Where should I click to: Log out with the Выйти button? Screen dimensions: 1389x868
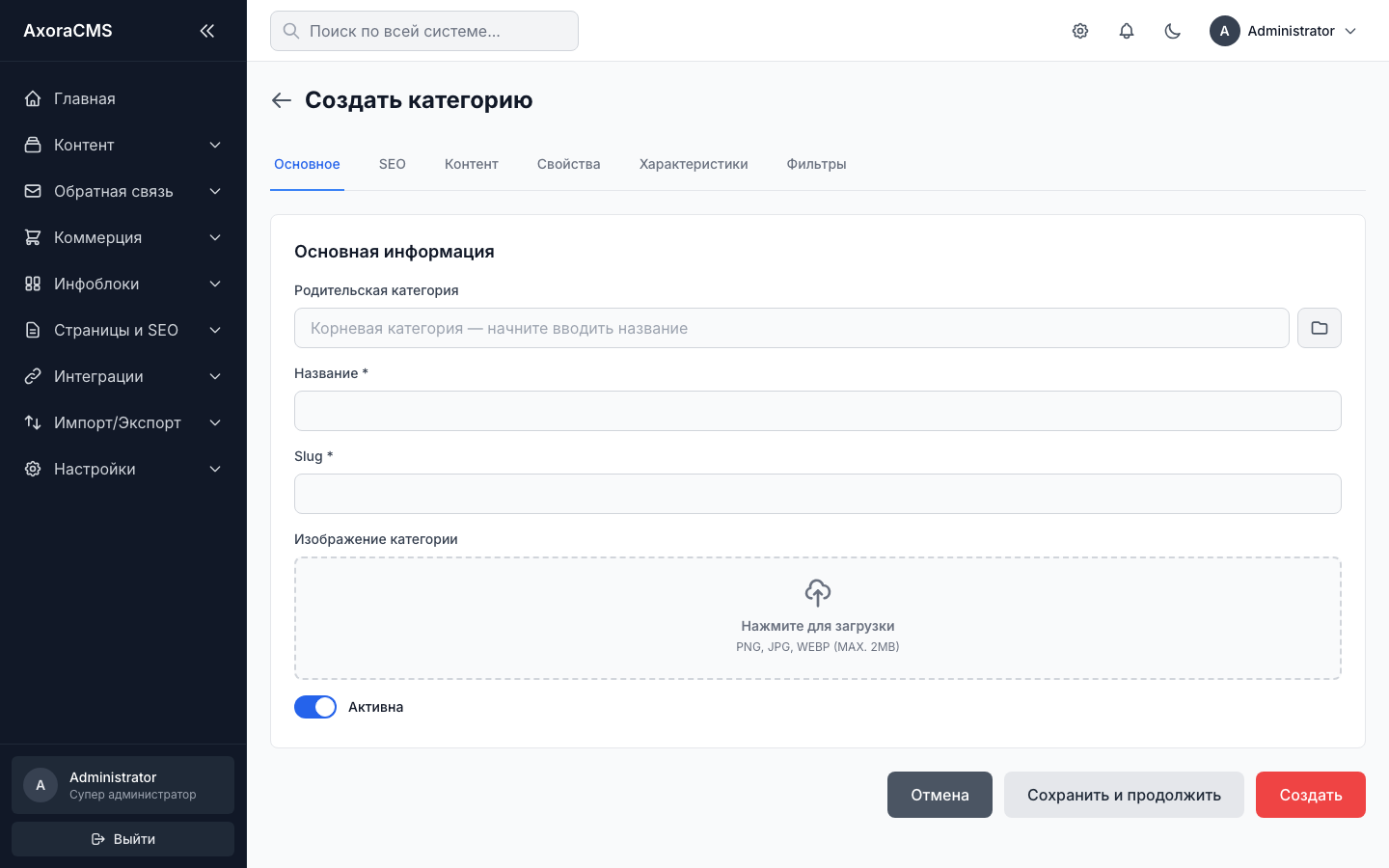point(123,839)
